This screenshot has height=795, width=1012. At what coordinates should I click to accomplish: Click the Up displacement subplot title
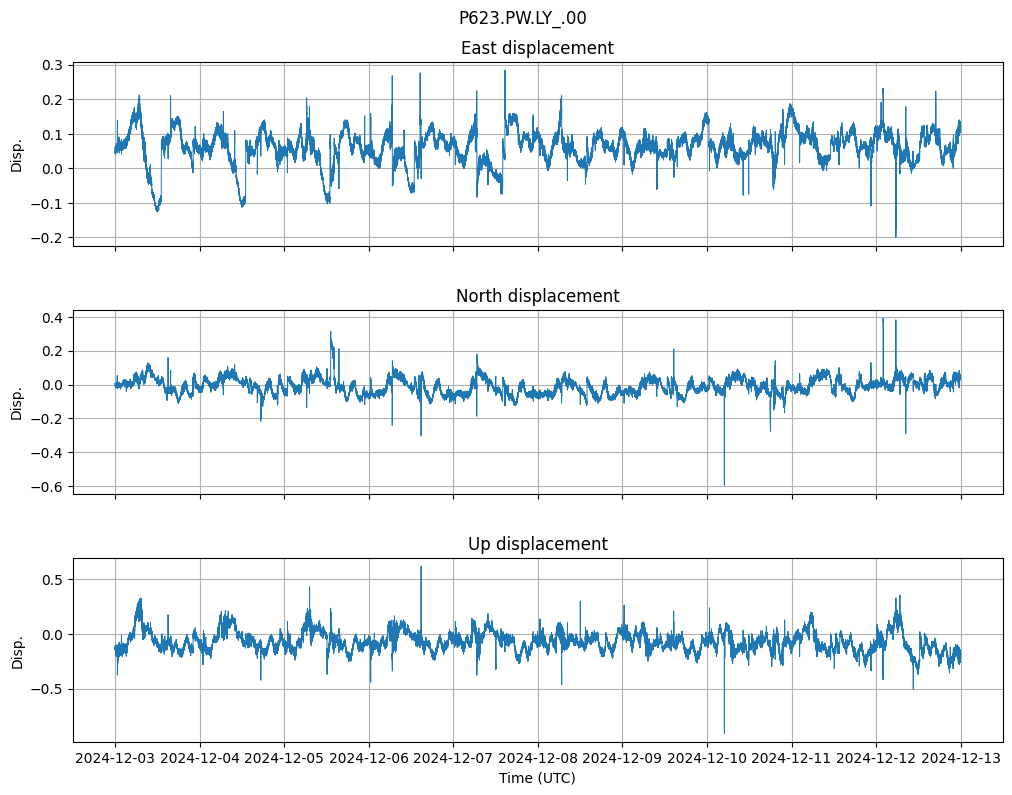[537, 544]
